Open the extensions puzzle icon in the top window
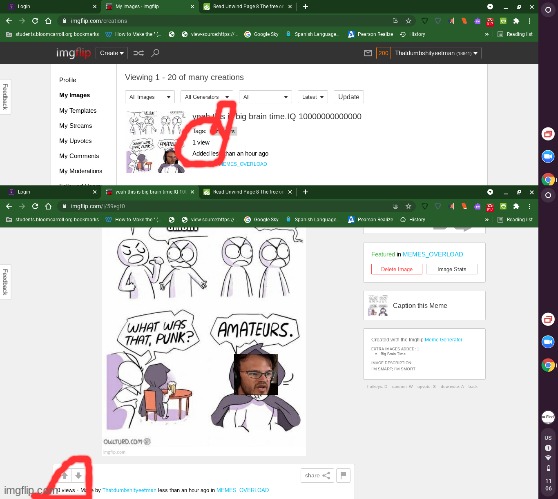 click(x=516, y=21)
